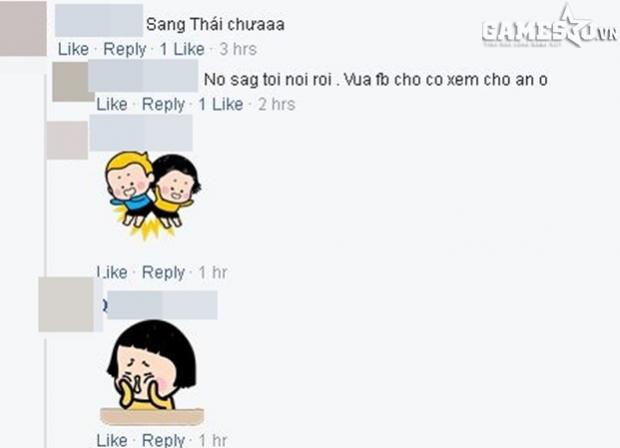Screen dimensions: 620x448
Task: Open the avatar of the crying girl sticker commenter
Action: 66,304
